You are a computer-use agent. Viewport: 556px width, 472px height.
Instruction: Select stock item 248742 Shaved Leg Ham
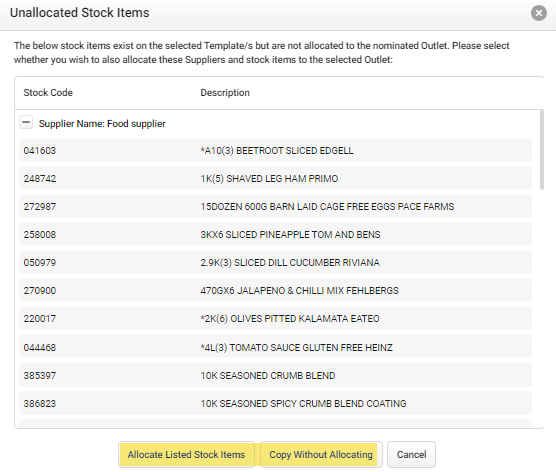[275, 178]
